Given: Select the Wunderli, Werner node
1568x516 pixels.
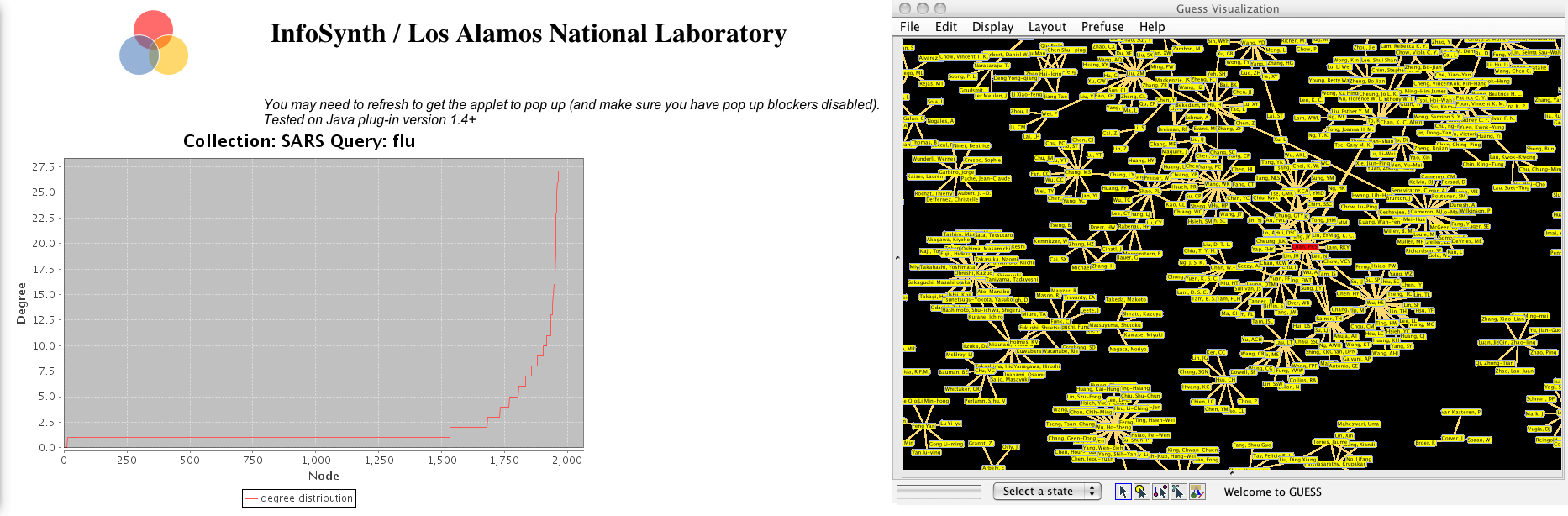Looking at the screenshot, I should pyautogui.click(x=934, y=158).
